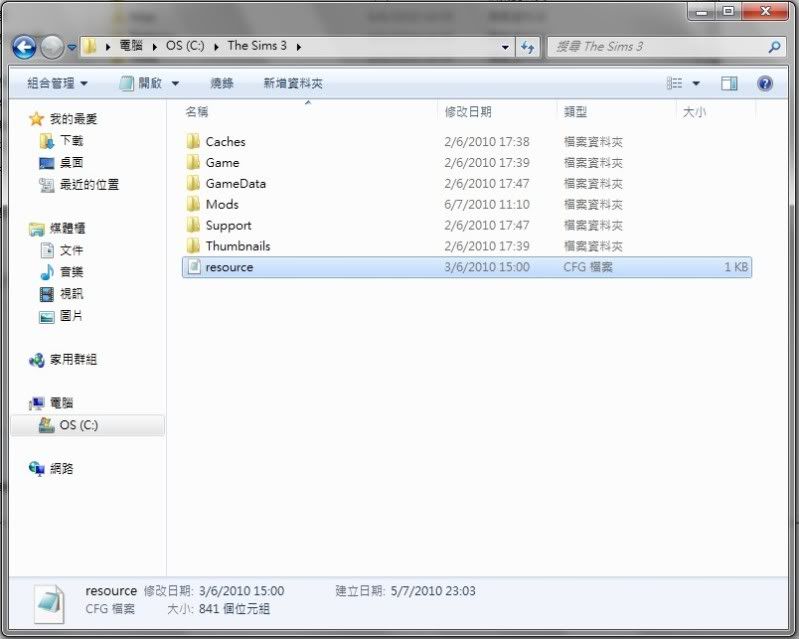Select OS (C:) in navigation pane

point(78,425)
